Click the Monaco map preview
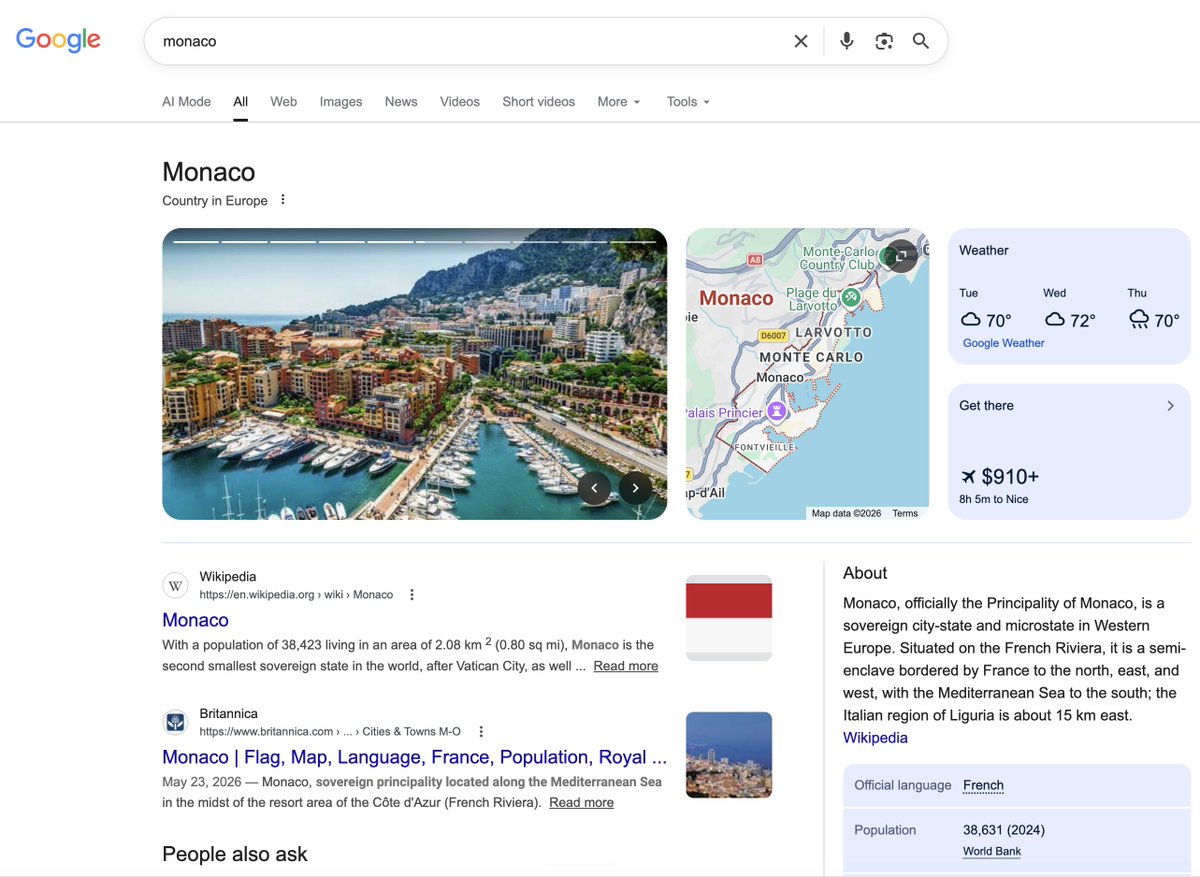Image resolution: width=1200 pixels, height=877 pixels. coord(808,374)
